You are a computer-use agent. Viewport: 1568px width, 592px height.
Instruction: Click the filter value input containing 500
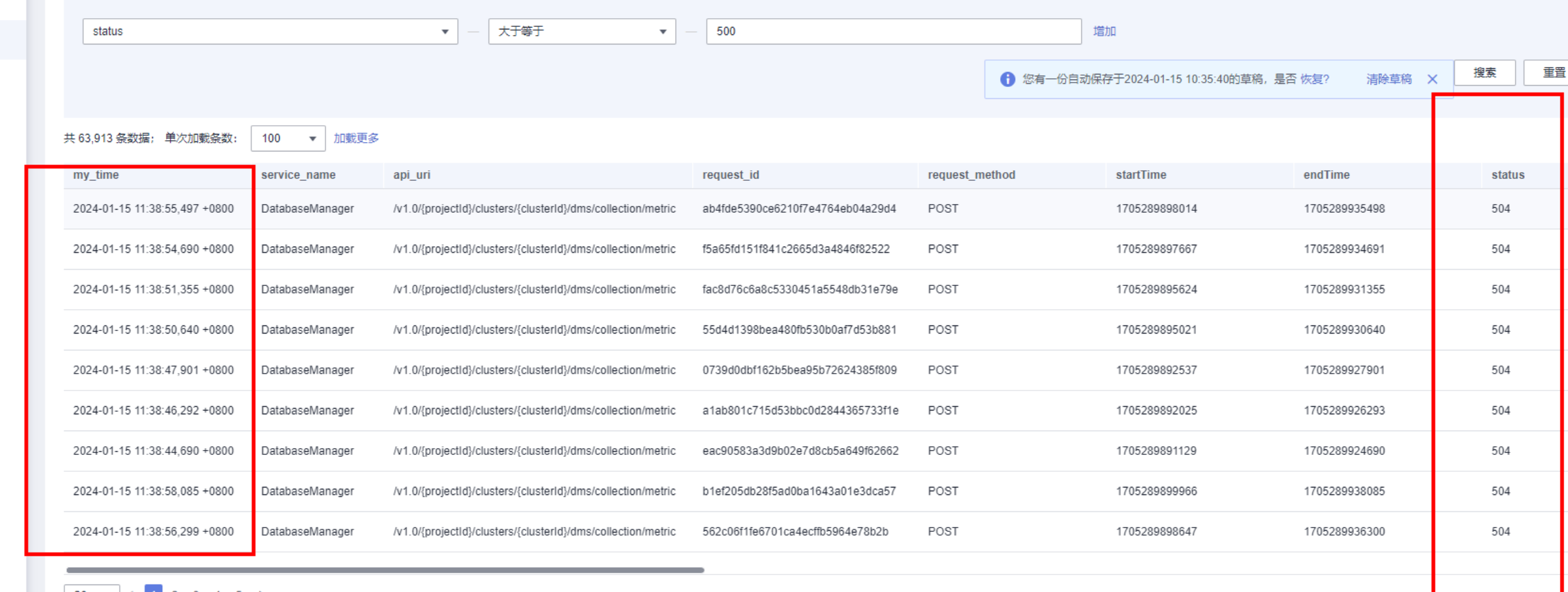pos(893,31)
